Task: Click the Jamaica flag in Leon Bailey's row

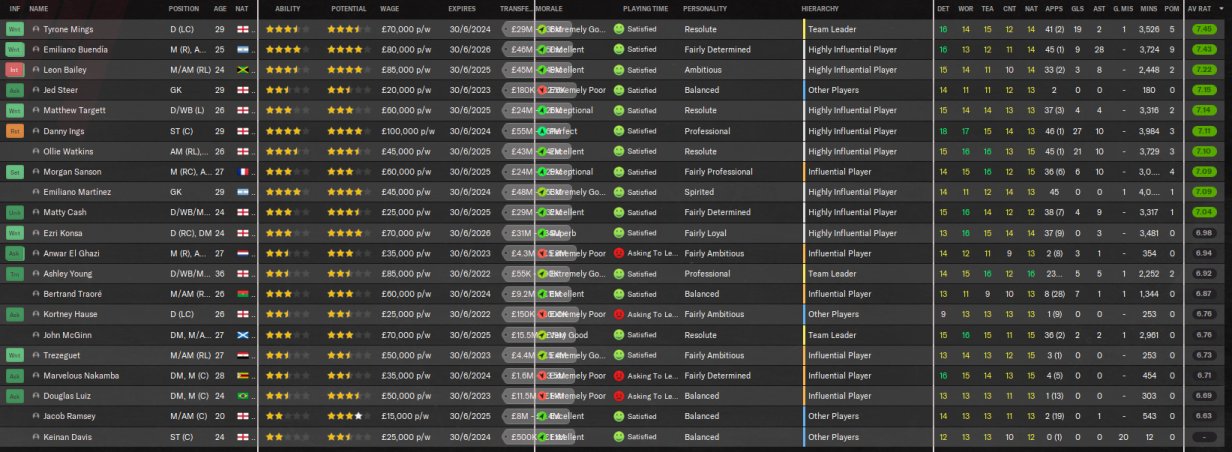Action: (x=243, y=70)
